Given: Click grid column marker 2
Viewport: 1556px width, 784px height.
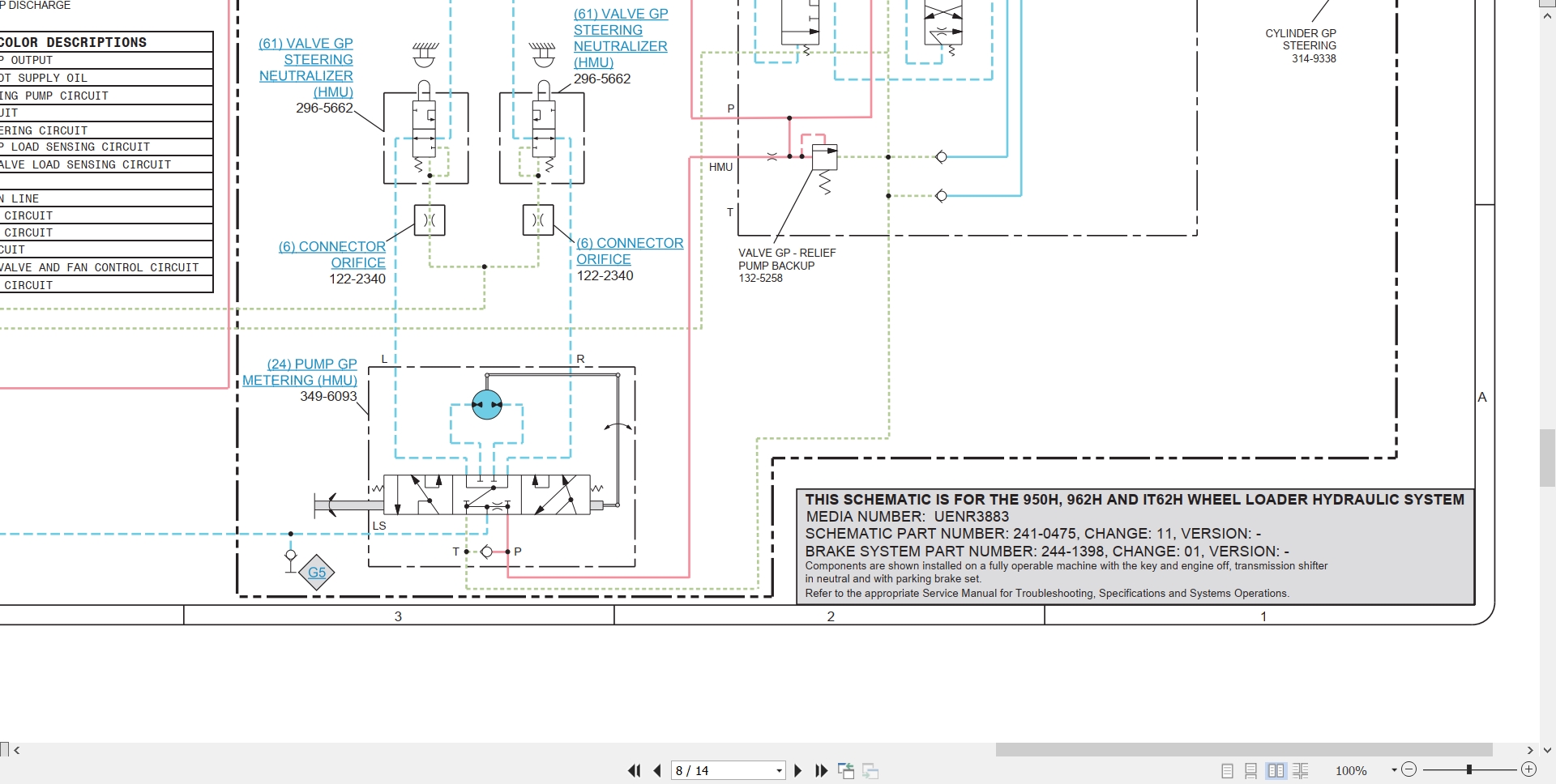Looking at the screenshot, I should 831,616.
